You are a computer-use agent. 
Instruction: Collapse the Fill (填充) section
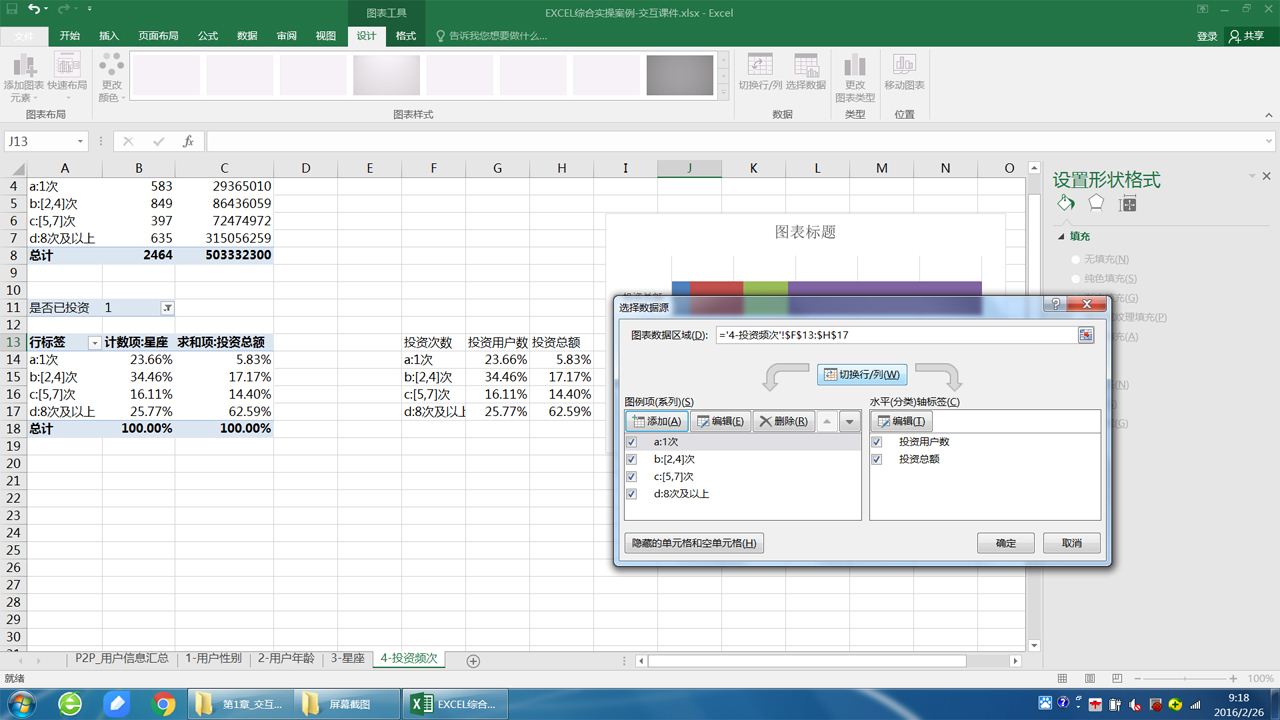coord(1062,237)
